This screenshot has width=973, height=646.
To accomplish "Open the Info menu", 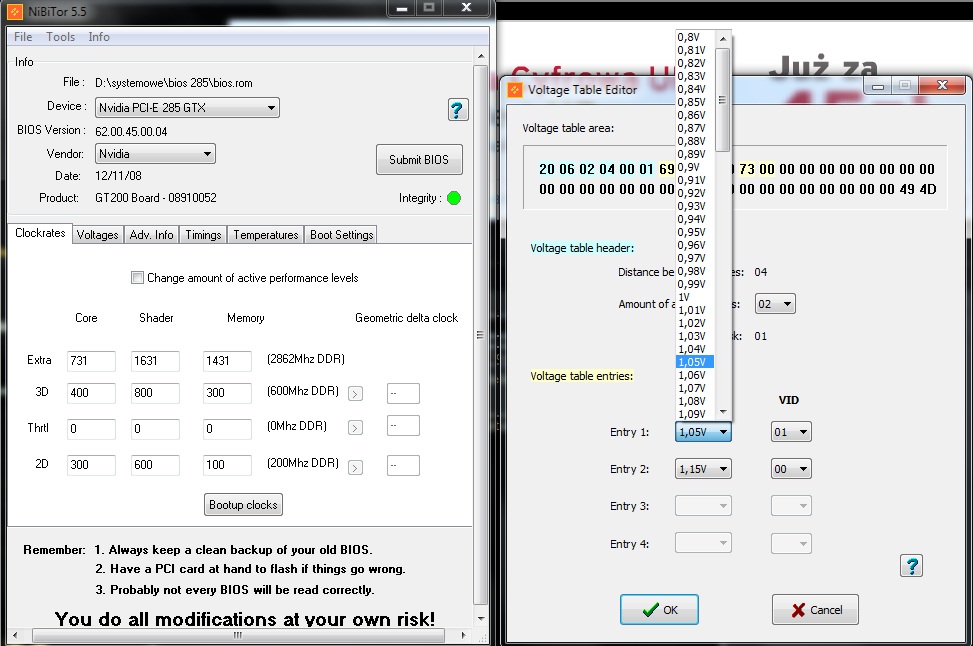I will tap(99, 37).
